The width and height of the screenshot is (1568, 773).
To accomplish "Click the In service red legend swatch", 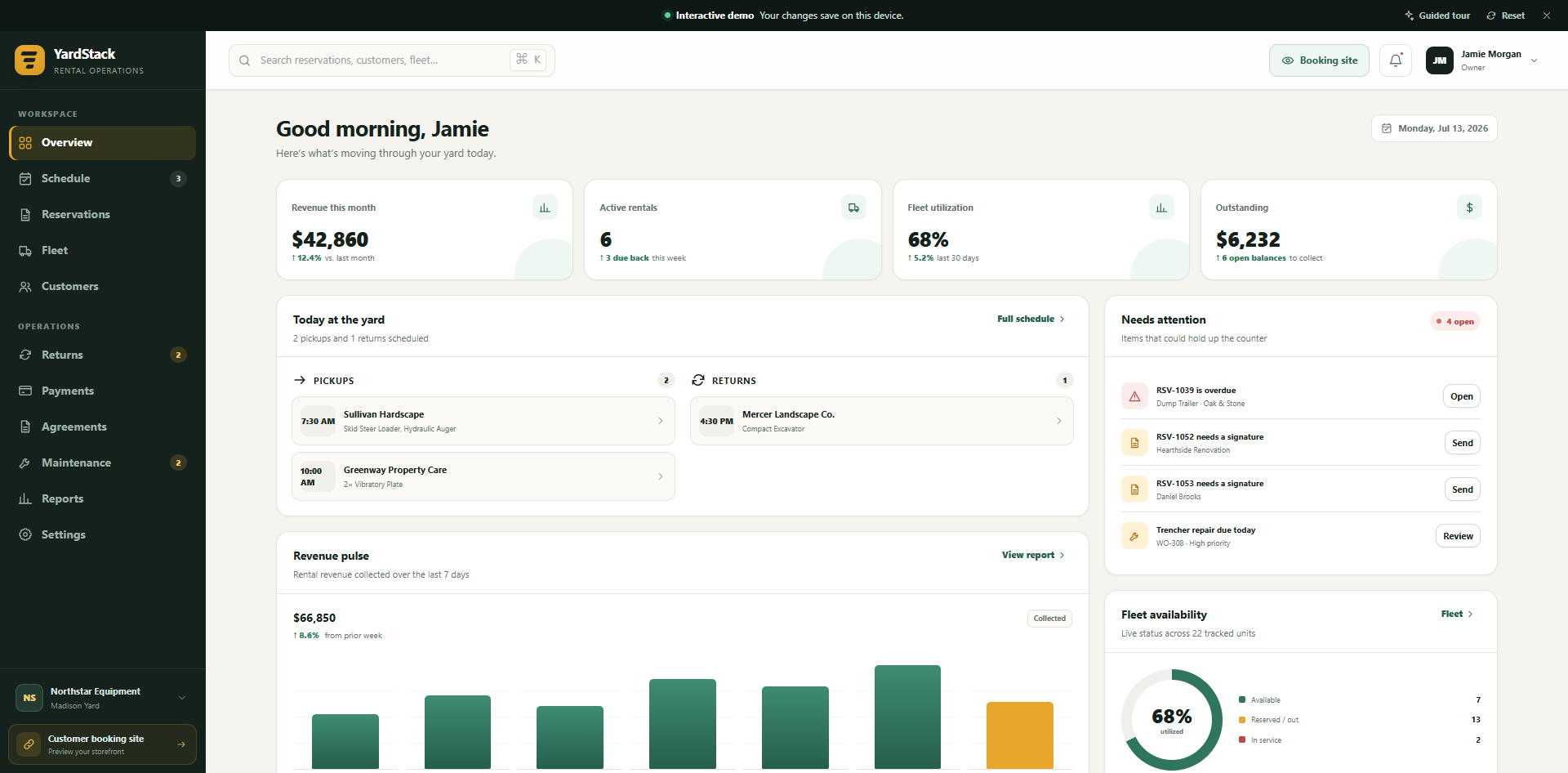I will click(x=1242, y=740).
